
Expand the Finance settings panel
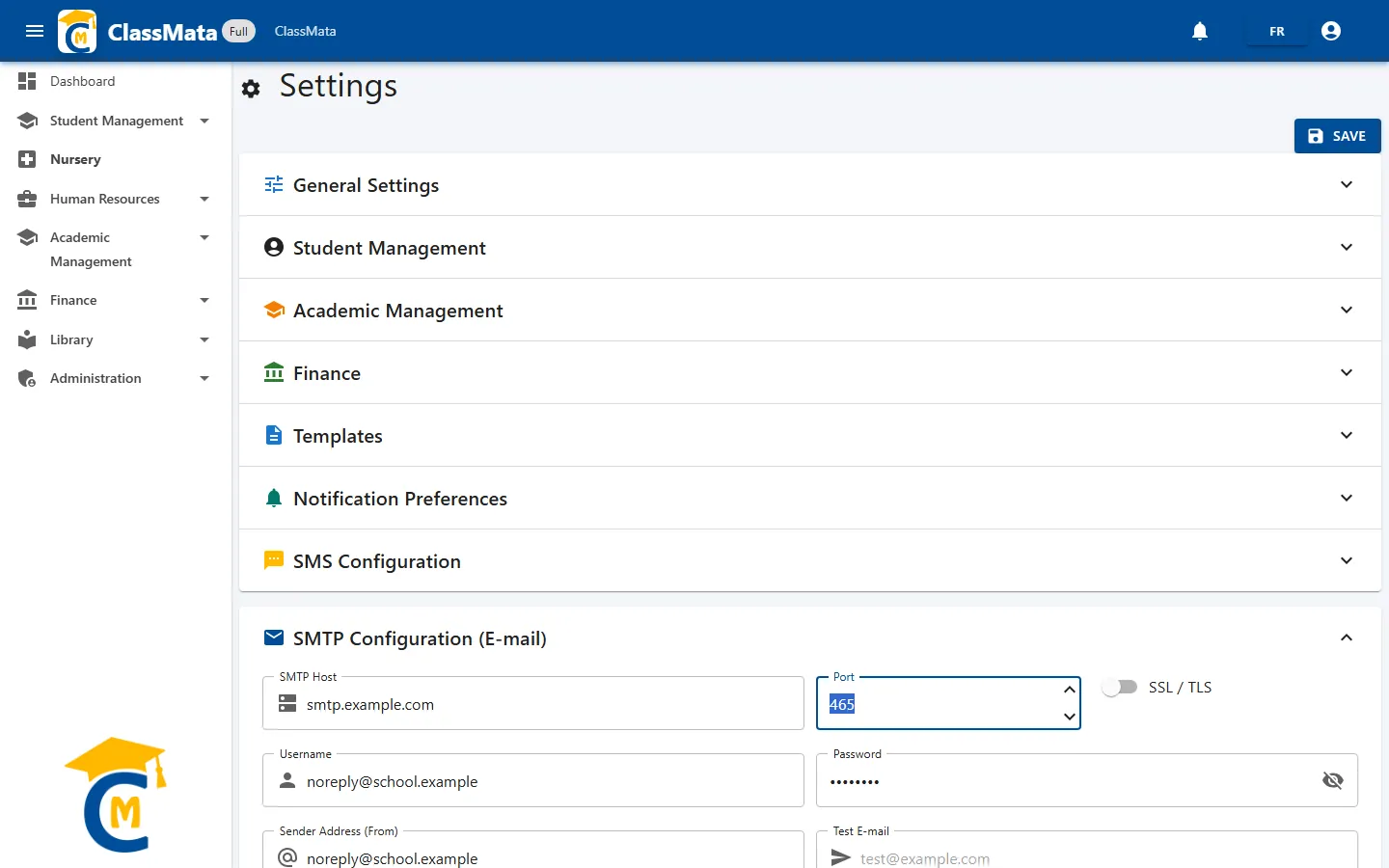coord(1347,372)
